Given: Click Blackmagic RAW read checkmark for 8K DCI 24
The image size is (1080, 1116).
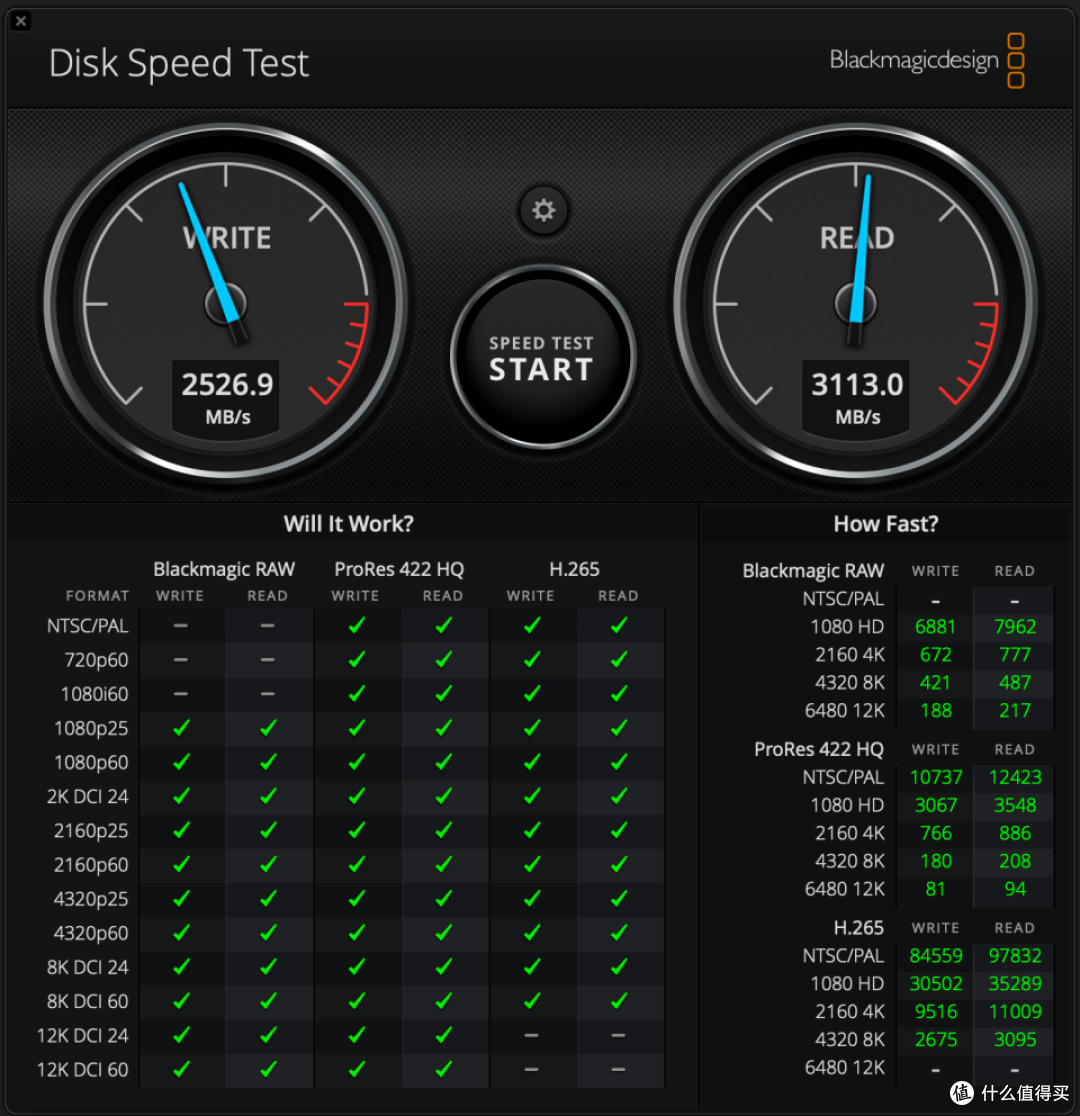Looking at the screenshot, I should pos(268,967).
